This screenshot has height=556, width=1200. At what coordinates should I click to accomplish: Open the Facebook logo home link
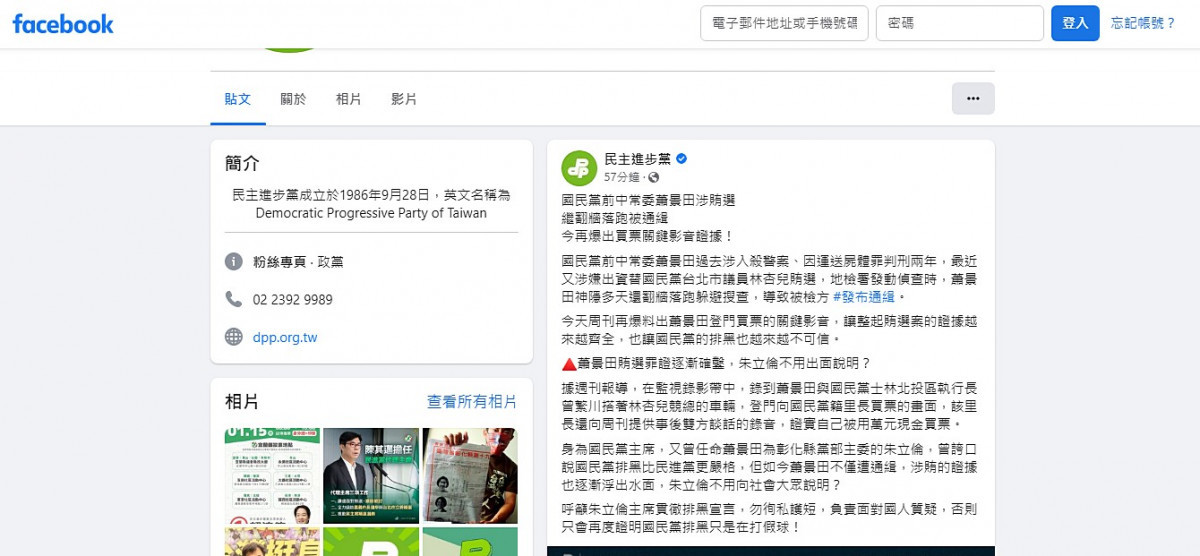(63, 23)
